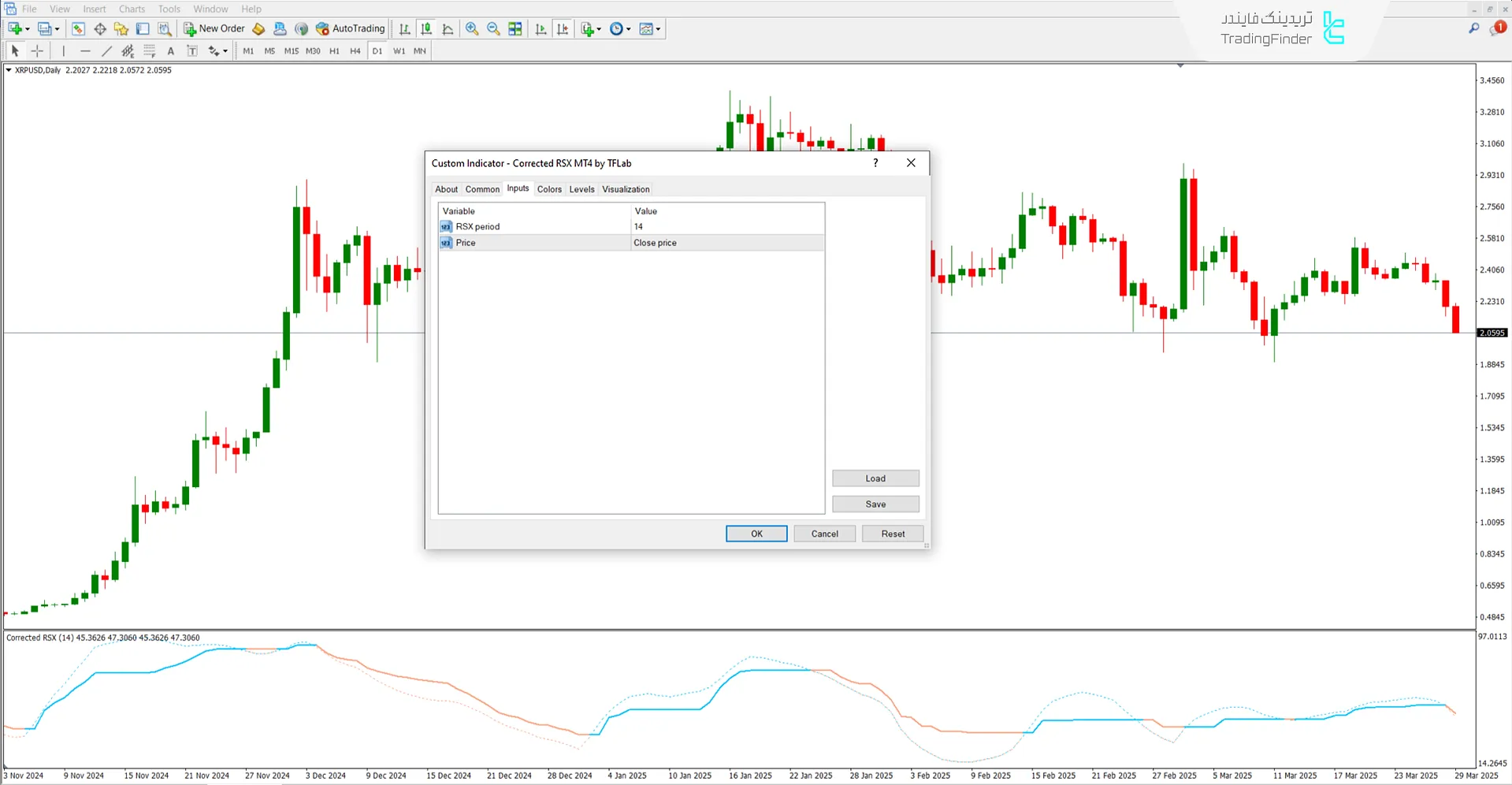Zoom in on the chart

point(471,28)
